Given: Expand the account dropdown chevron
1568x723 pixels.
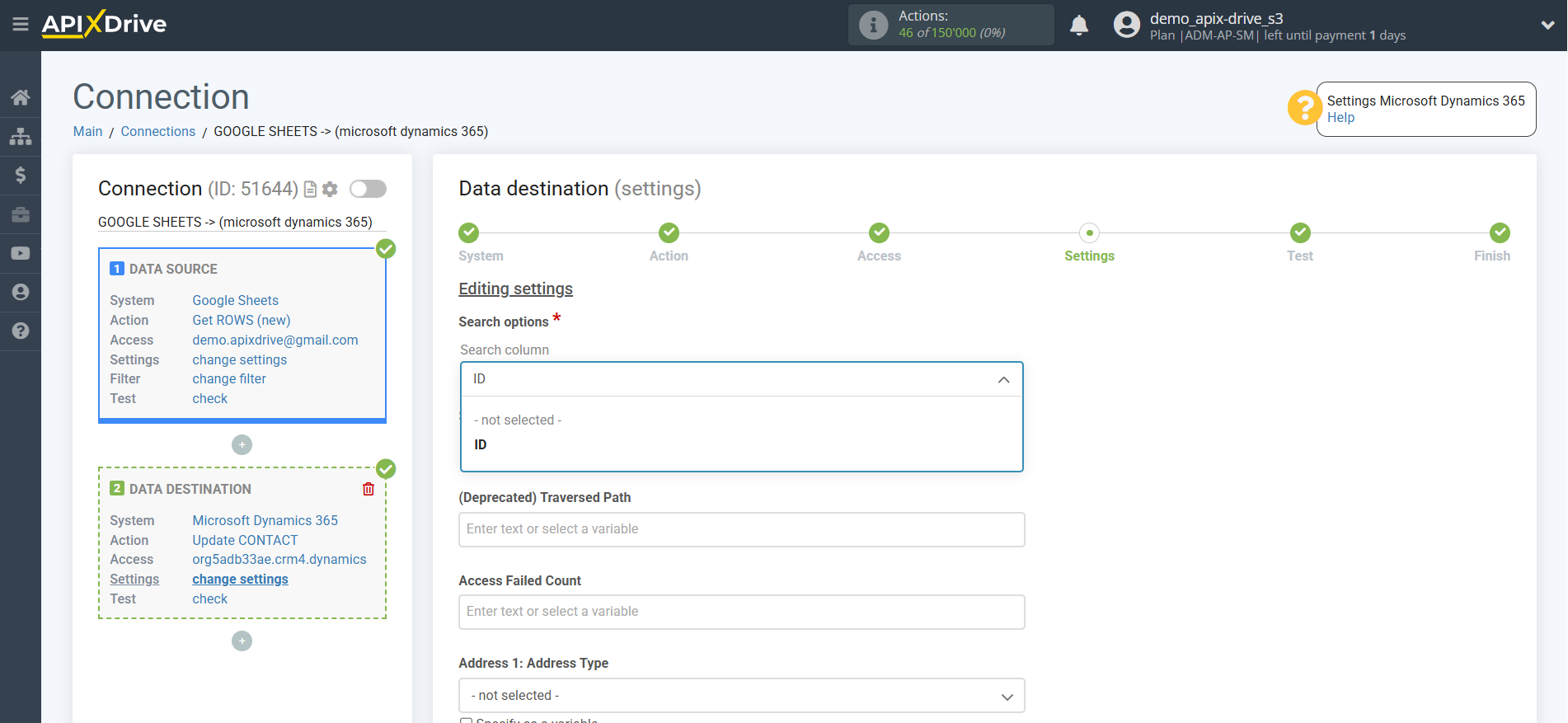Looking at the screenshot, I should [1547, 26].
